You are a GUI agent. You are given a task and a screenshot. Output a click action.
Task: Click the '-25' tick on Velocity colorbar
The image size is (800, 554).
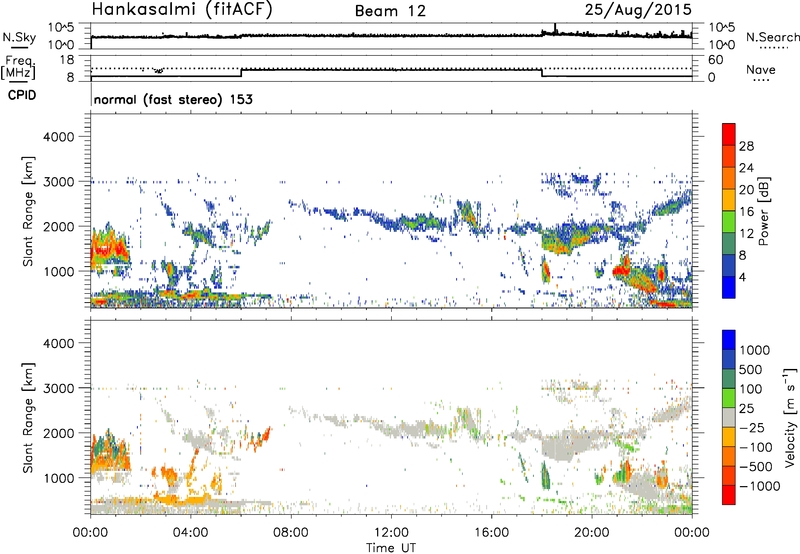click(x=752, y=427)
